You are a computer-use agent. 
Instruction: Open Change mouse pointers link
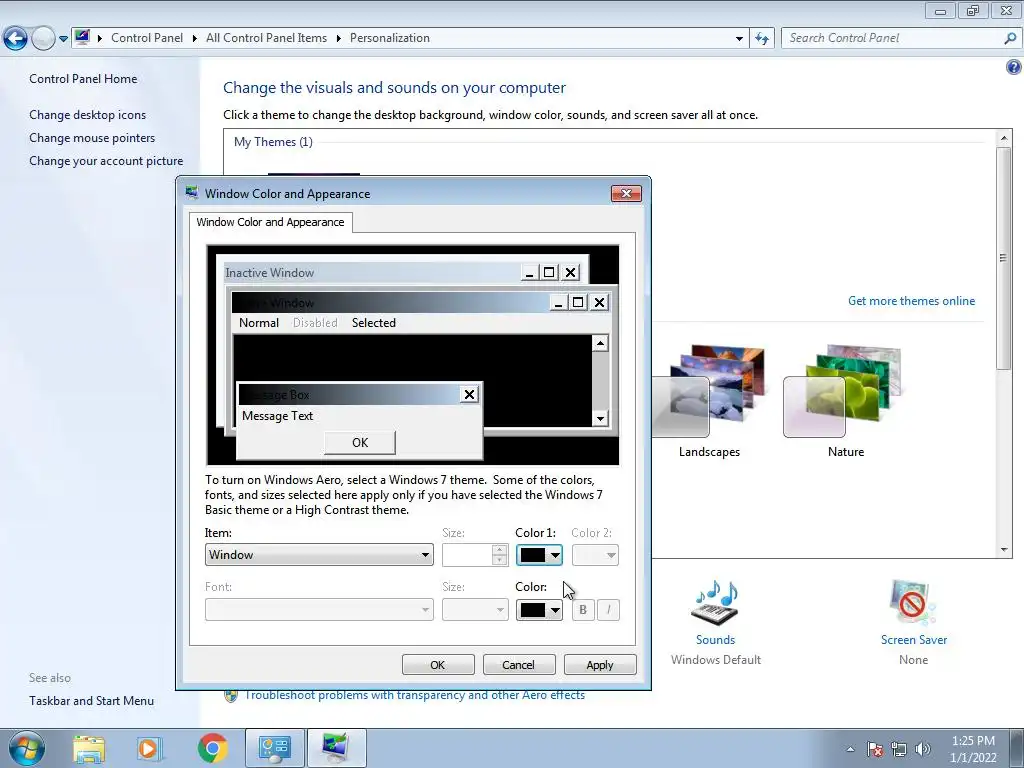(x=92, y=138)
